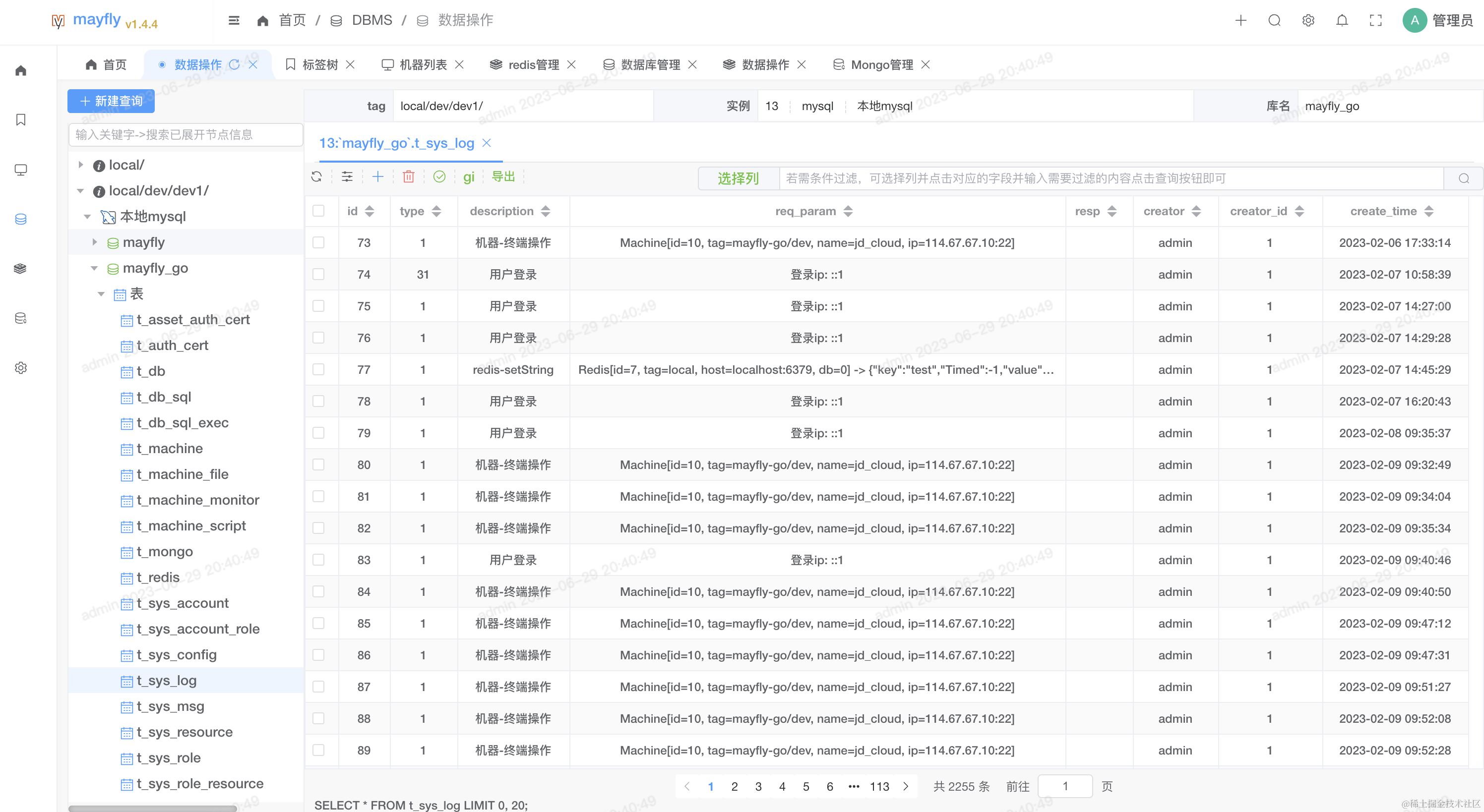
Task: Click the go-to page number input
Action: click(x=1064, y=786)
